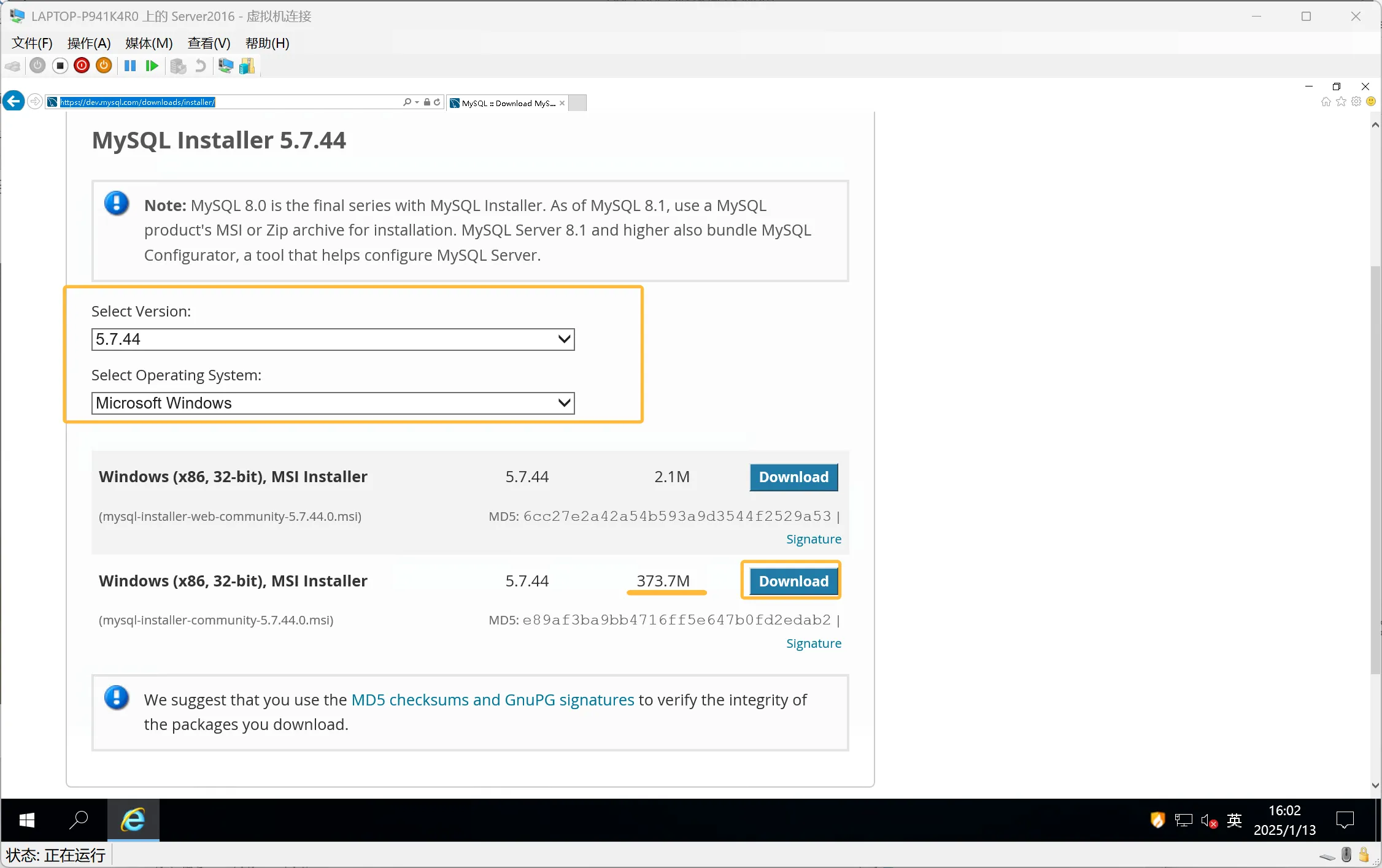Click the Turn Off (stop square) icon
1382x868 pixels.
pyautogui.click(x=60, y=66)
